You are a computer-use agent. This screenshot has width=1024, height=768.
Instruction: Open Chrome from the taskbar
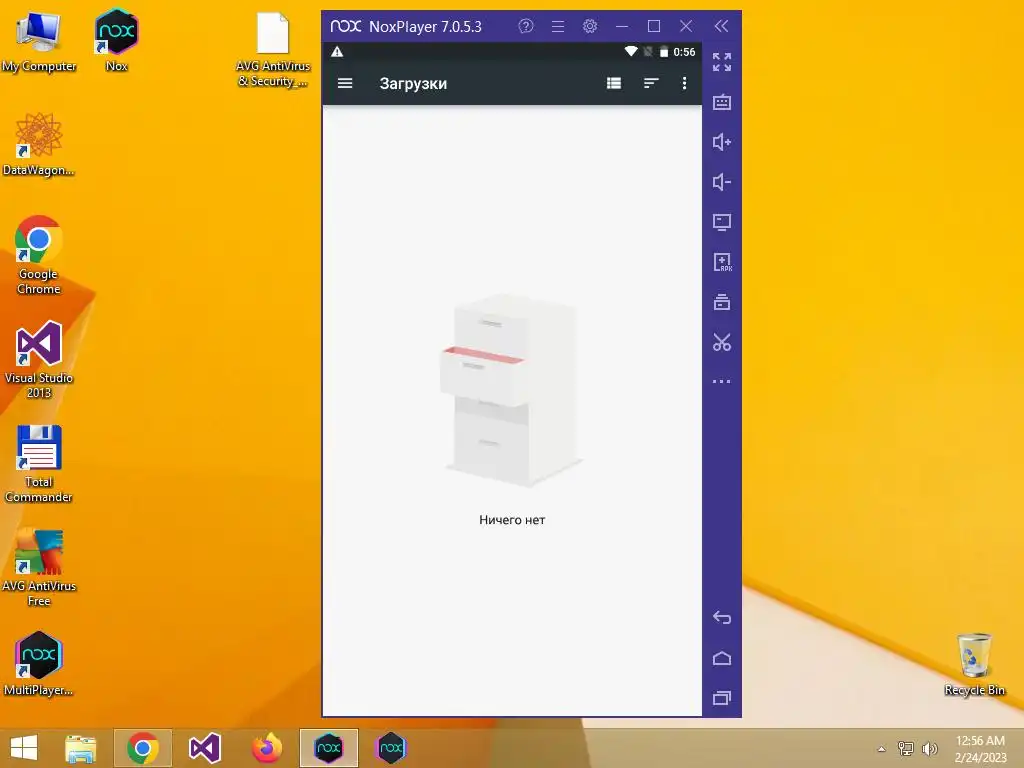tap(142, 748)
